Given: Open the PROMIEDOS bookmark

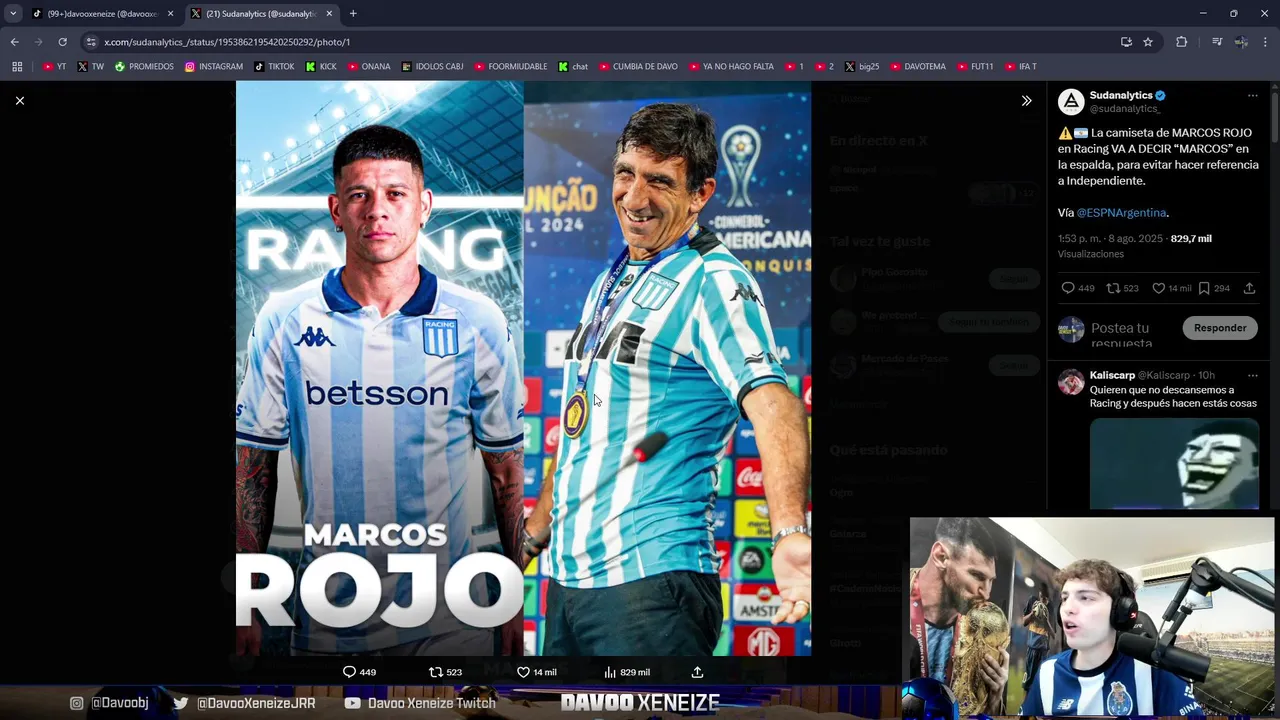Looking at the screenshot, I should [x=144, y=67].
